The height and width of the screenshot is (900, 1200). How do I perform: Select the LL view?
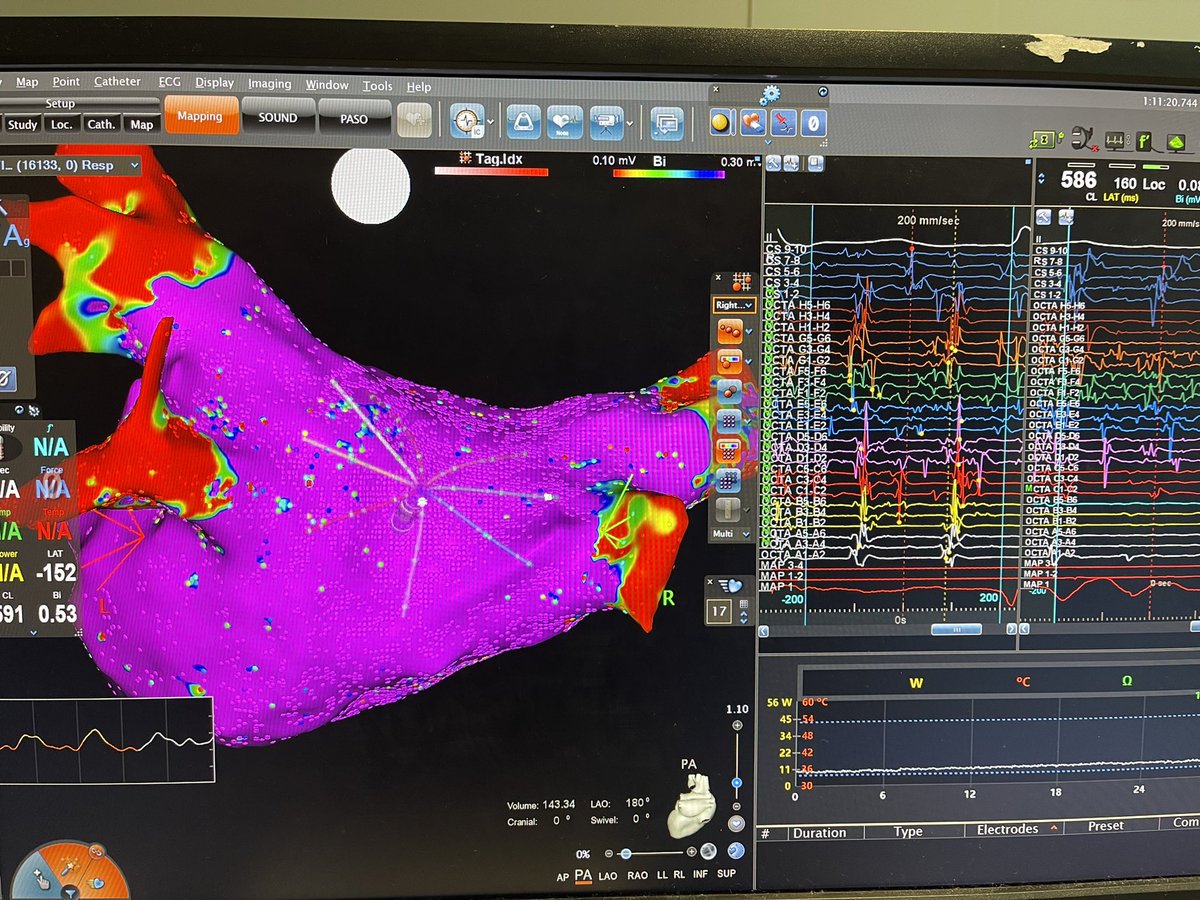click(x=662, y=877)
